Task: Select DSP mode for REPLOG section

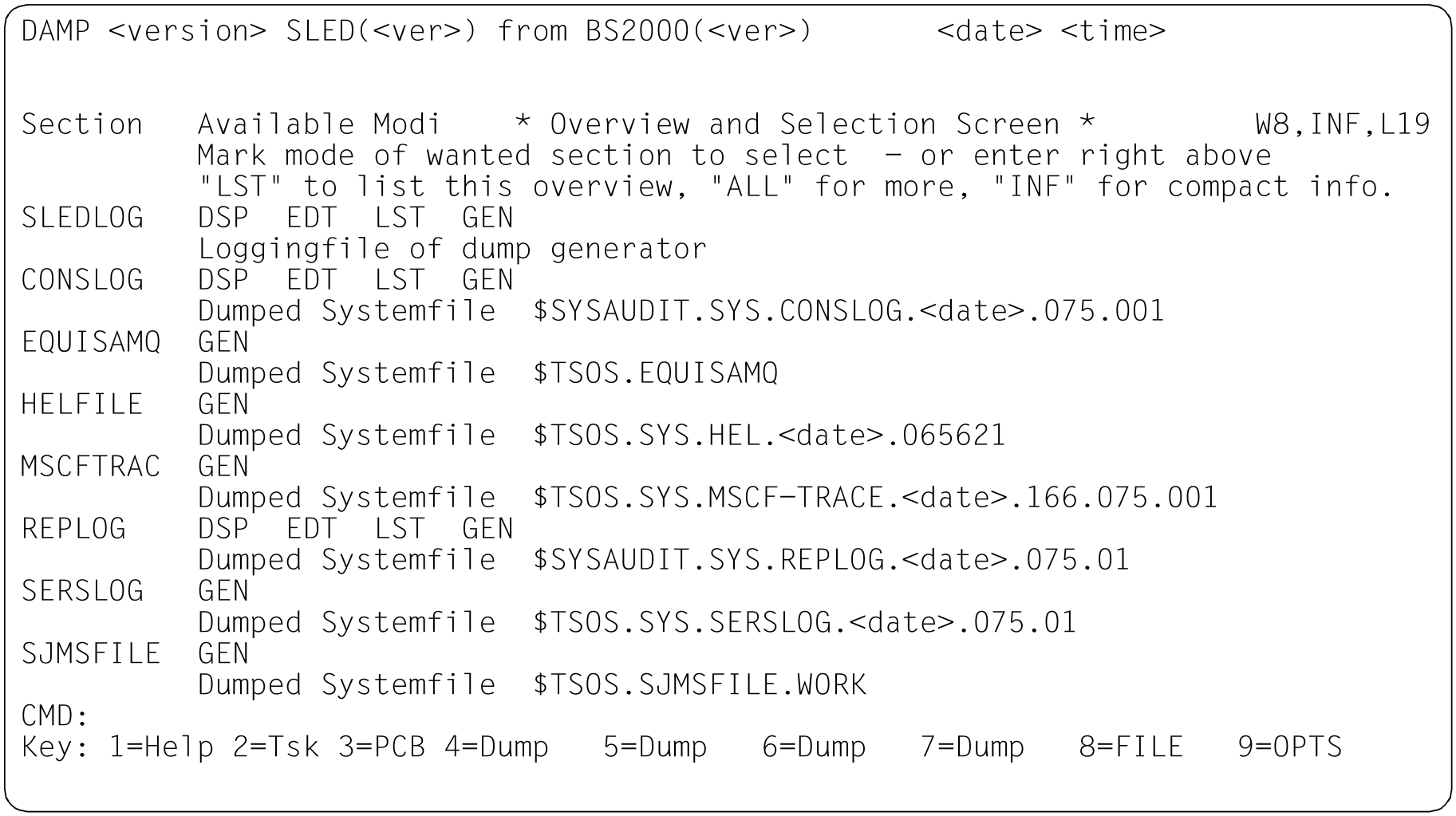Action: click(x=223, y=529)
